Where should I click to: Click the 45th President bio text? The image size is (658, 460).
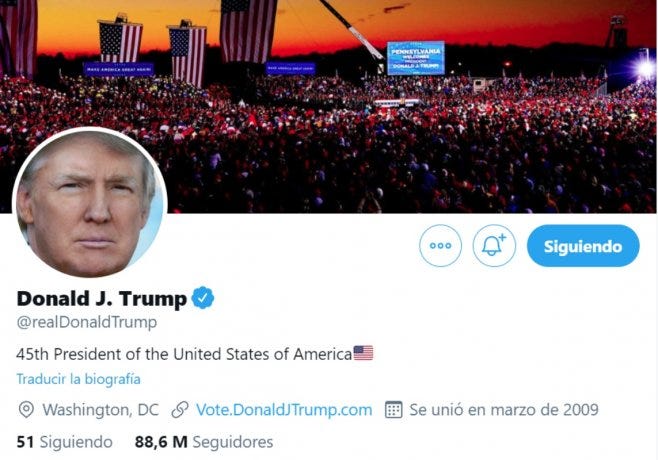pos(184,354)
